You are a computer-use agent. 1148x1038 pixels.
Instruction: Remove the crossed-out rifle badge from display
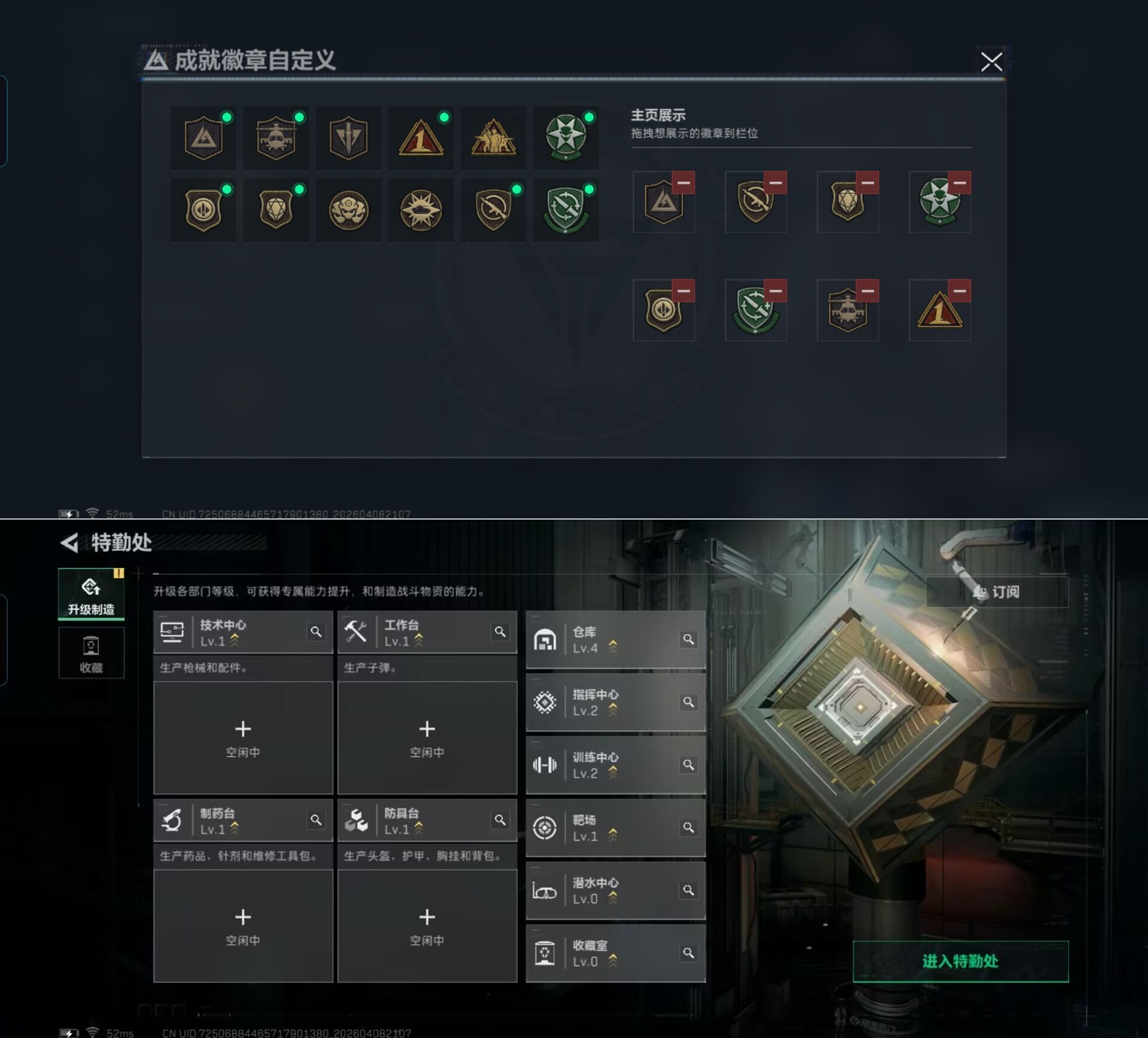[775, 182]
